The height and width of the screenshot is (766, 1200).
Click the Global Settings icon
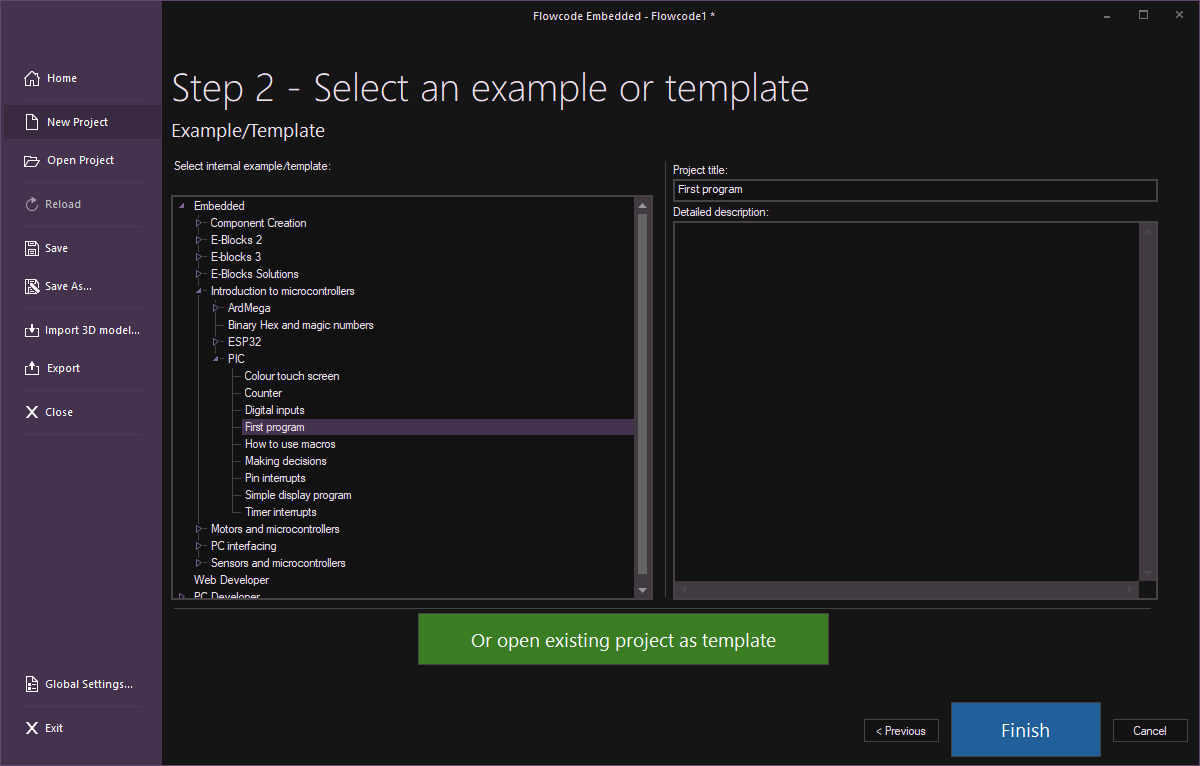click(32, 685)
